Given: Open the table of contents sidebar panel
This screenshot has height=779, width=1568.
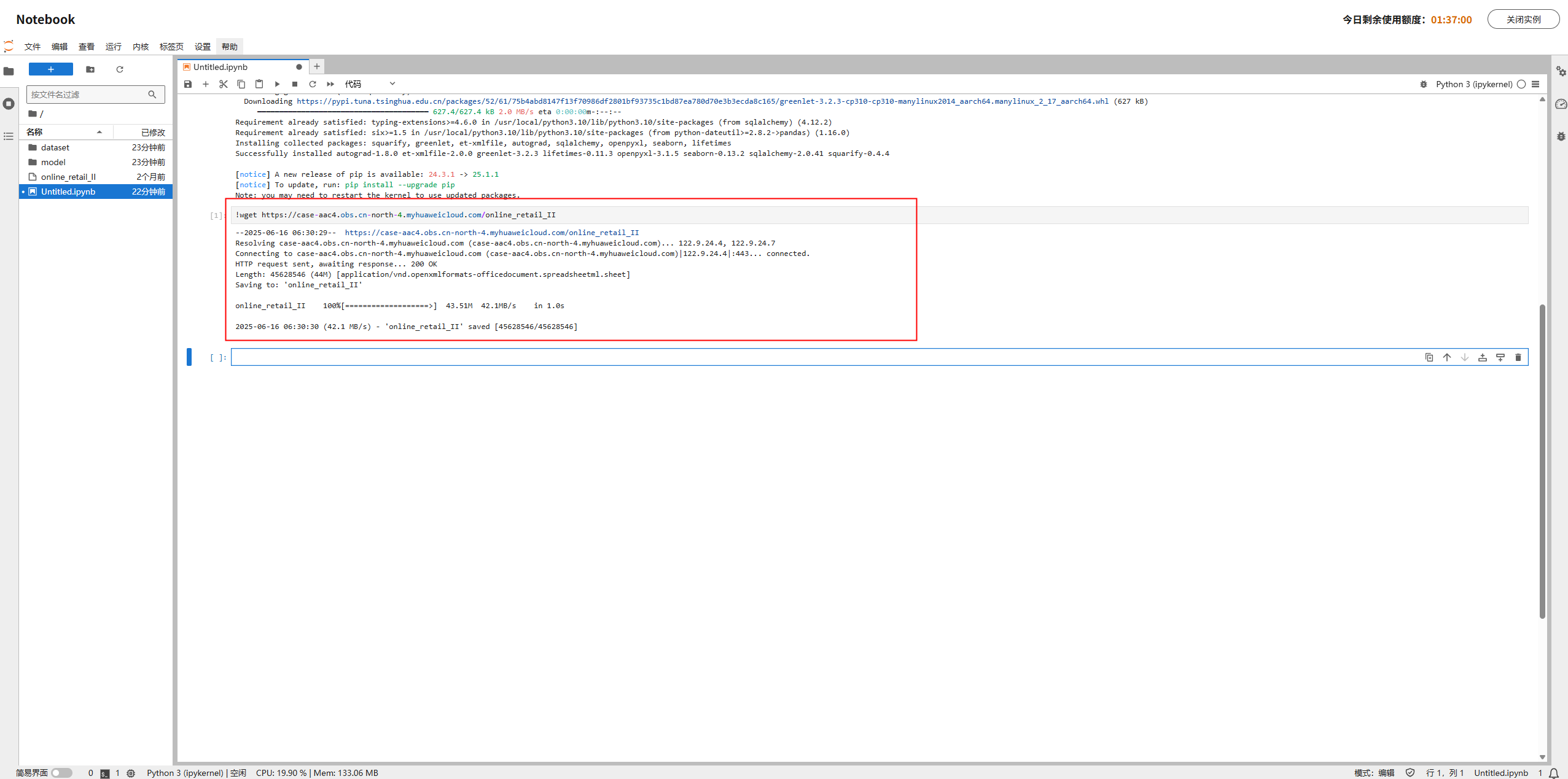Looking at the screenshot, I should [9, 136].
